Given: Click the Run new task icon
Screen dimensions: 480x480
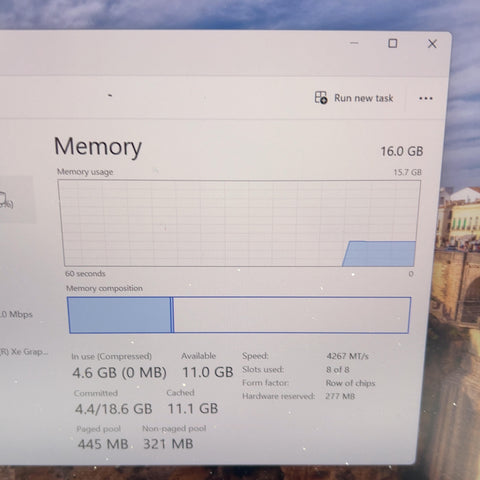Looking at the screenshot, I should [x=321, y=98].
